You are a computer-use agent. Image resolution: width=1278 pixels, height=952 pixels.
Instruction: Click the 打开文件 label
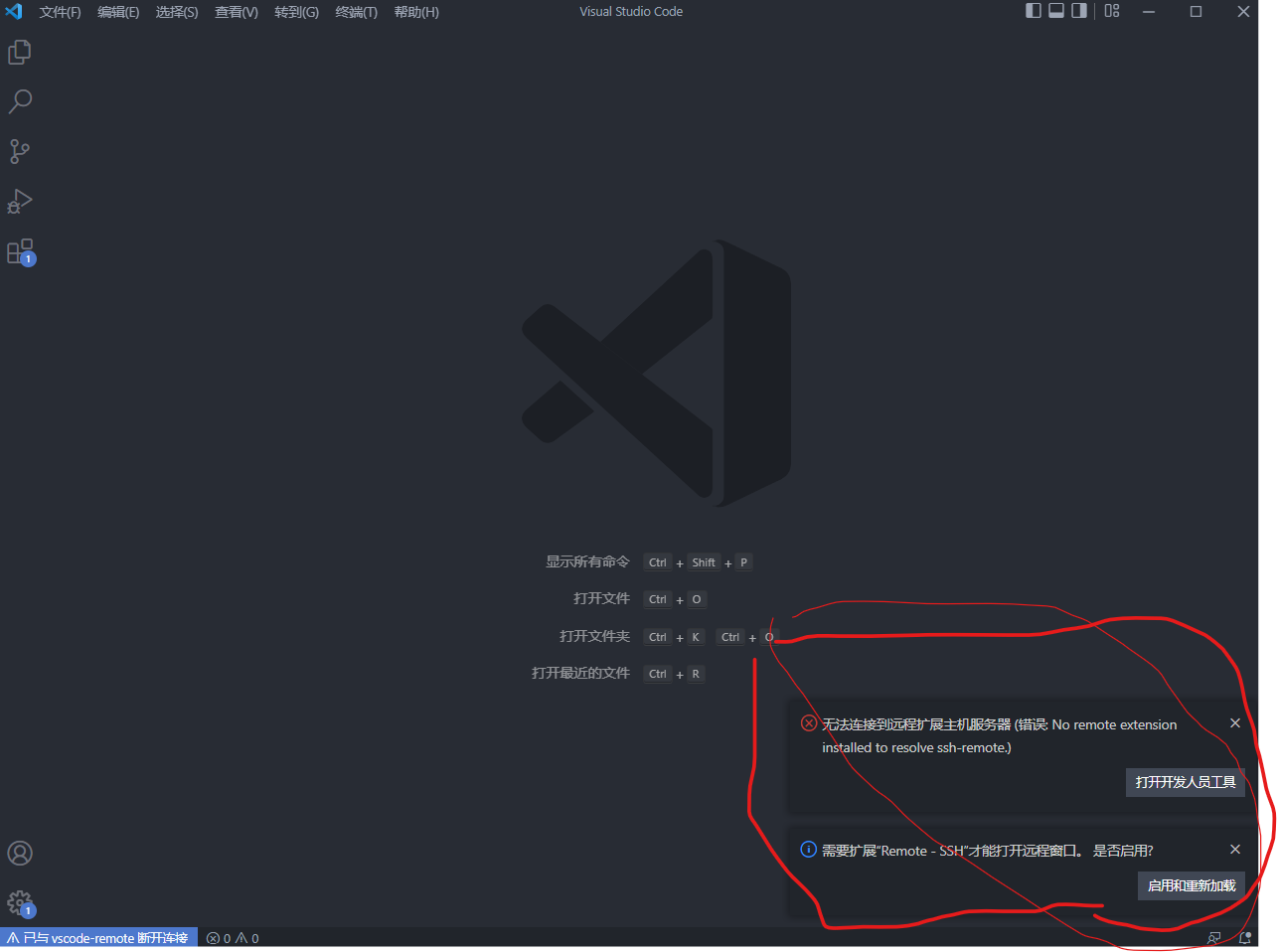pyautogui.click(x=601, y=598)
